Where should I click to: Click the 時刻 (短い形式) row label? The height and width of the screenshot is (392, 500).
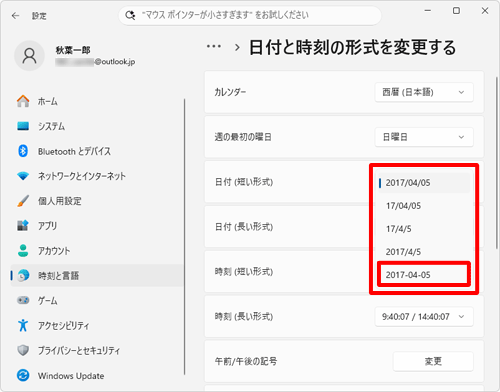pyautogui.click(x=244, y=272)
